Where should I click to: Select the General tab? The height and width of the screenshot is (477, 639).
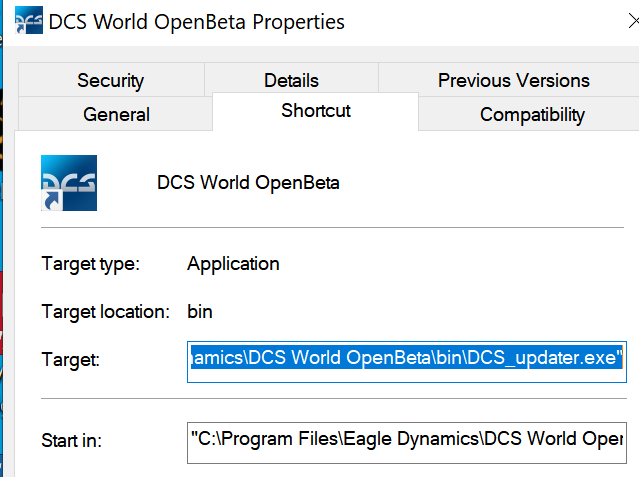point(116,114)
